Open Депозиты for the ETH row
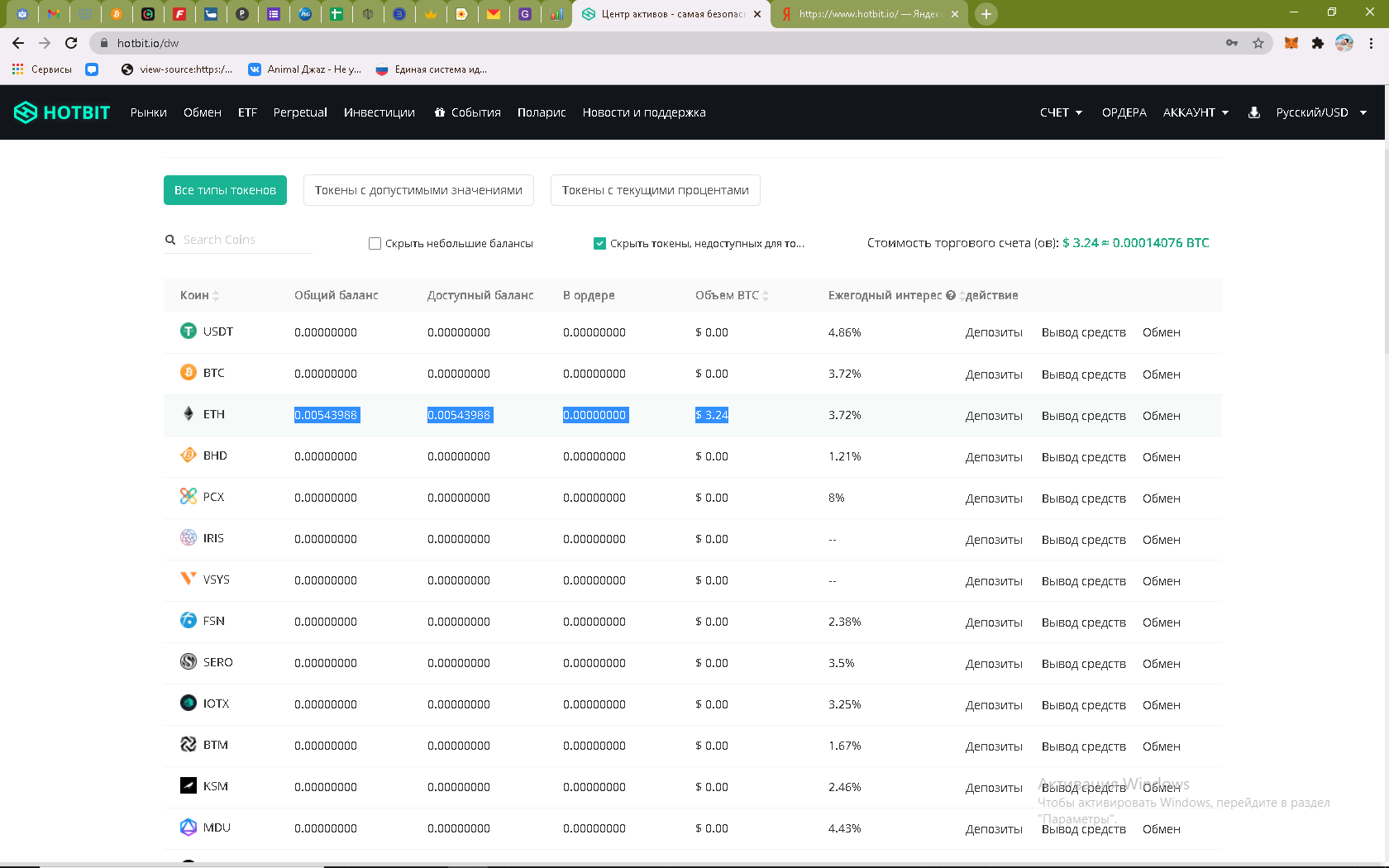 pos(994,416)
